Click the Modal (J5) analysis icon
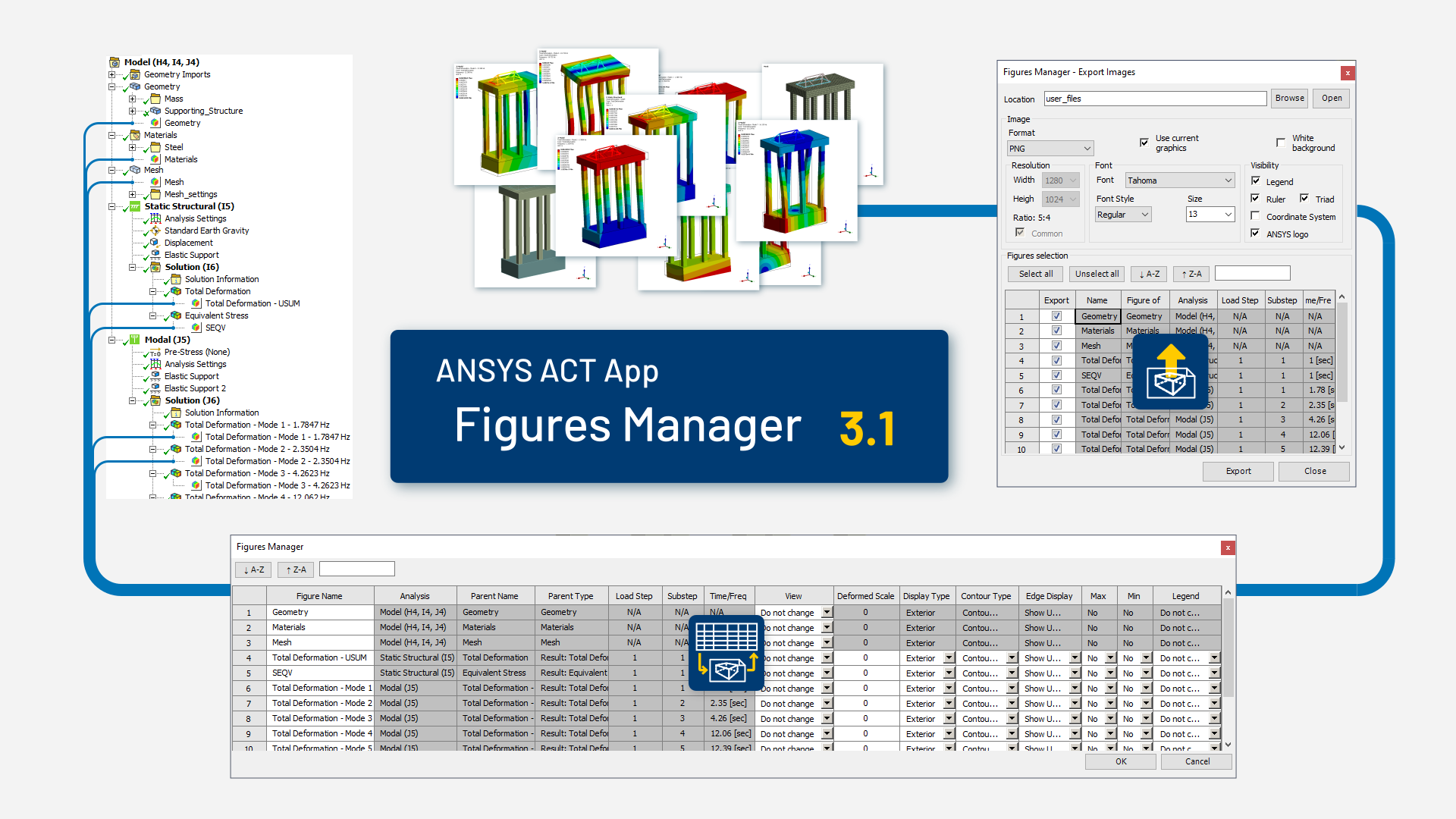The height and width of the screenshot is (819, 1456). [135, 340]
